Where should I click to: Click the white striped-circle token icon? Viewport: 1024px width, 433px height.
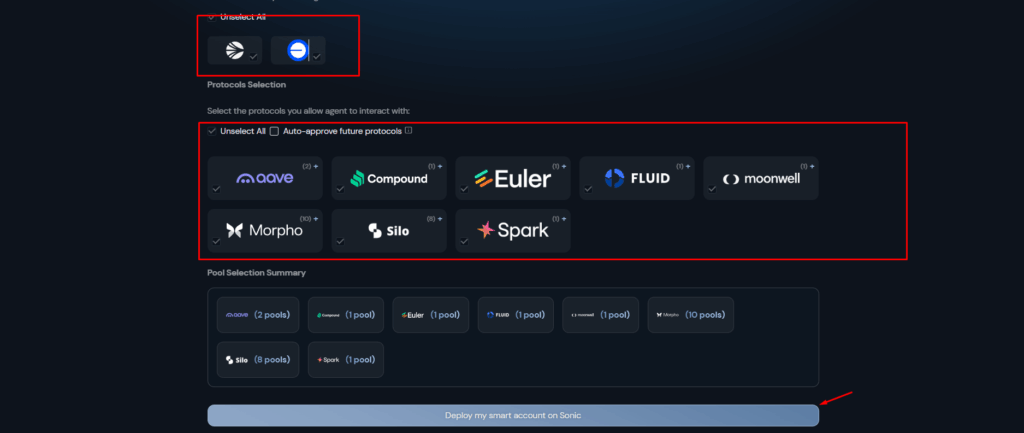click(x=234, y=50)
